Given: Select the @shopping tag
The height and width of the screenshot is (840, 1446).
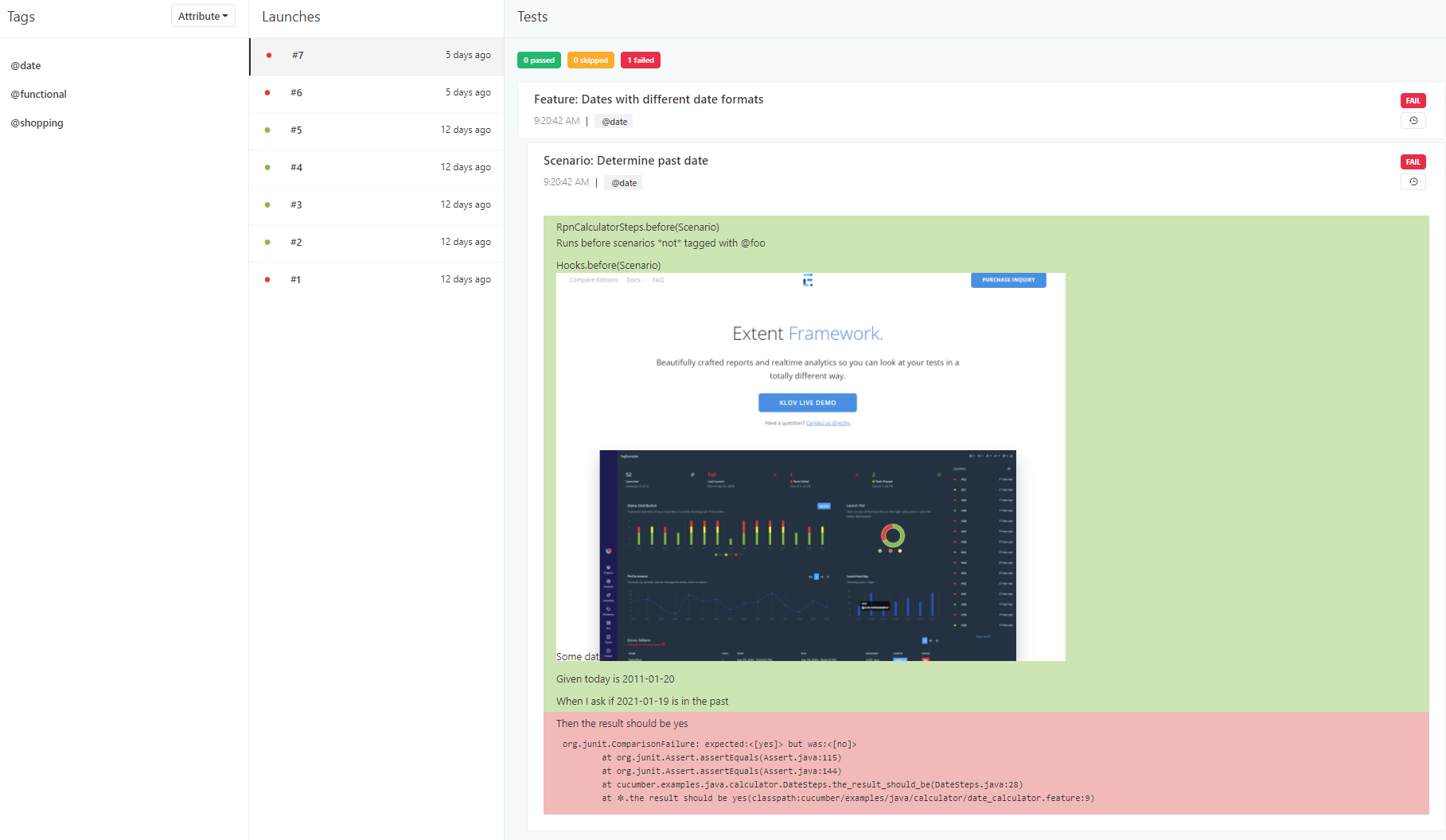Looking at the screenshot, I should point(37,123).
